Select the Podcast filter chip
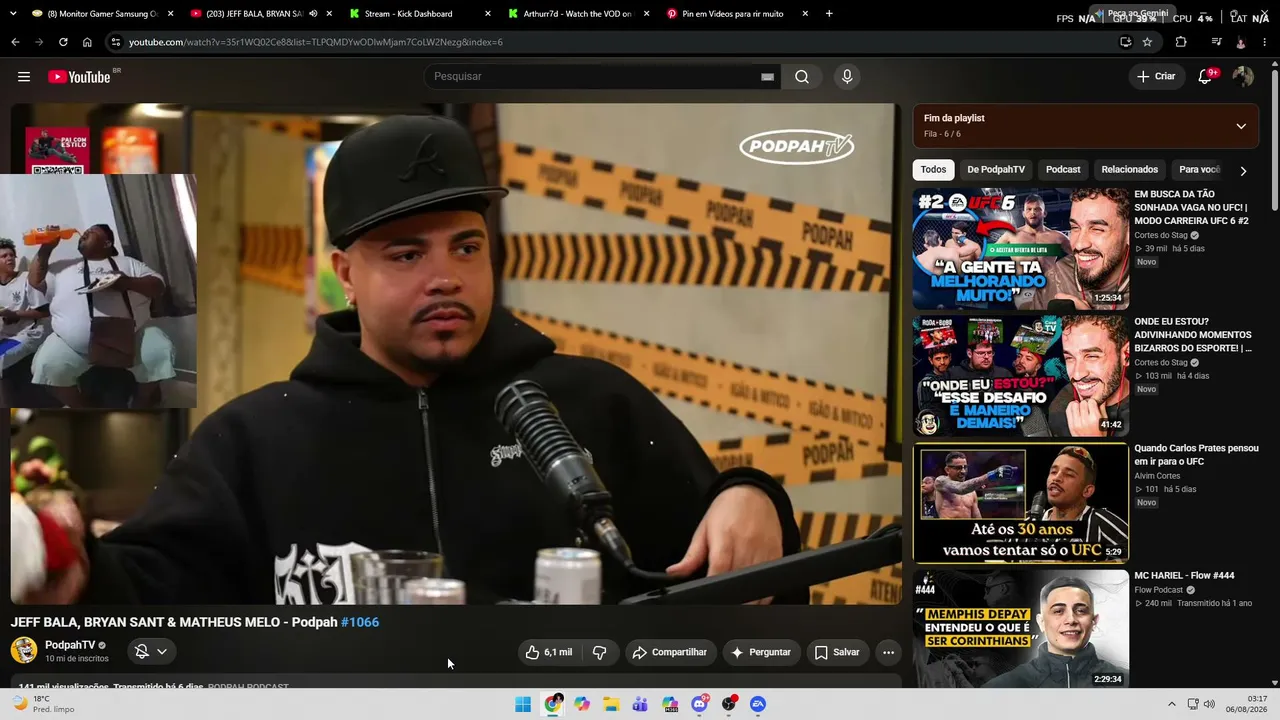The width and height of the screenshot is (1280, 720). [1063, 170]
